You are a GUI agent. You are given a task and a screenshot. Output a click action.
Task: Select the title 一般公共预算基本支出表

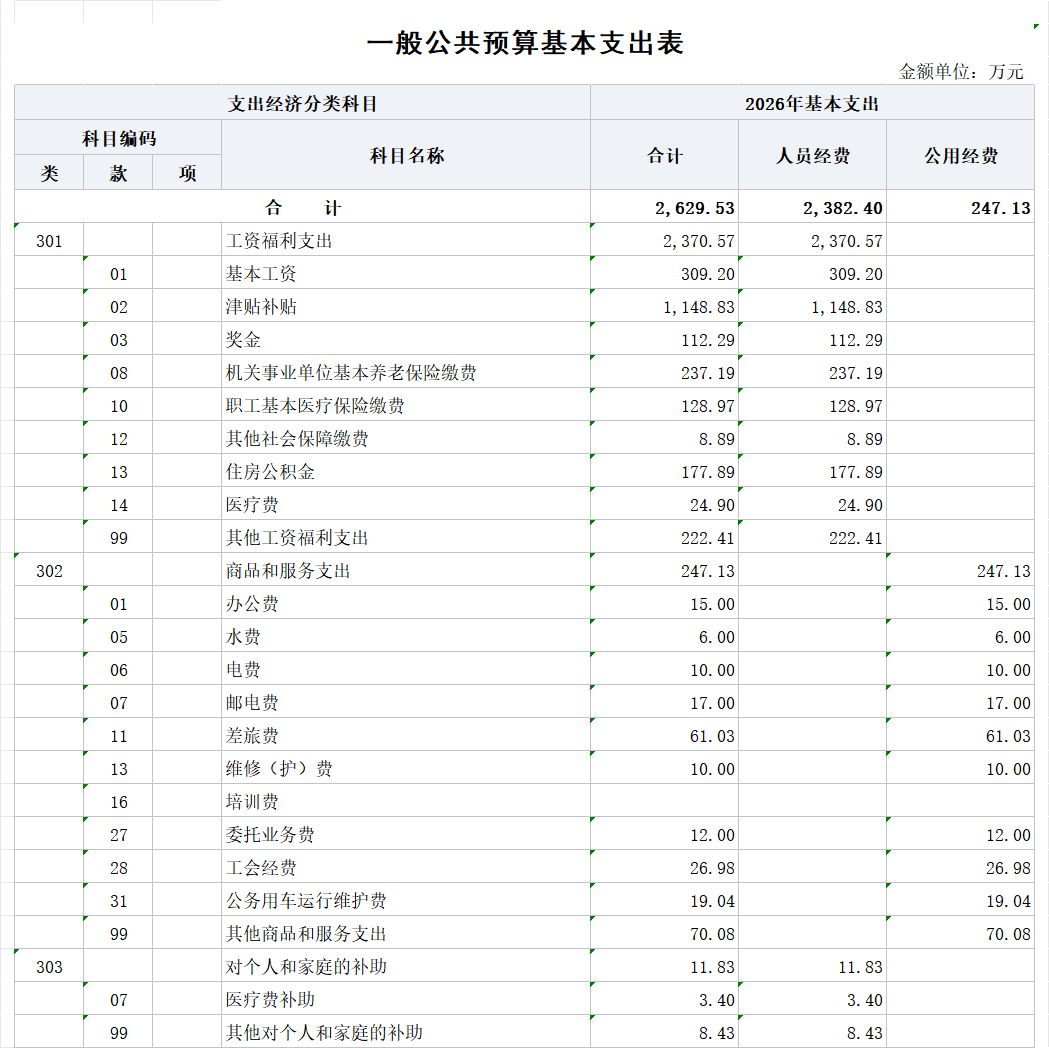coord(525,43)
